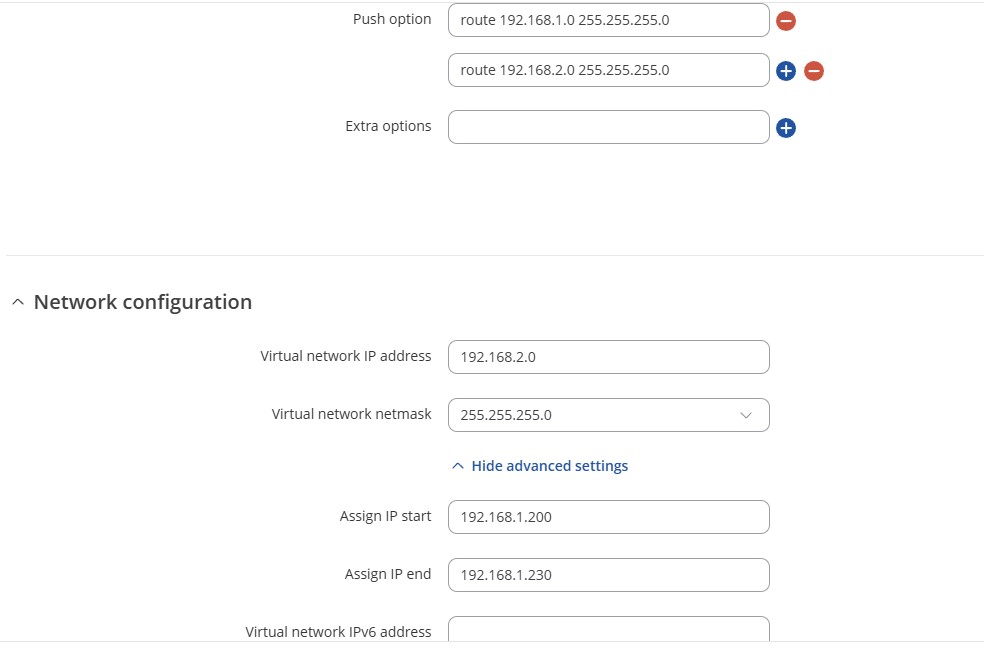Edit the Assign IP start field
The height and width of the screenshot is (648, 984).
[609, 517]
